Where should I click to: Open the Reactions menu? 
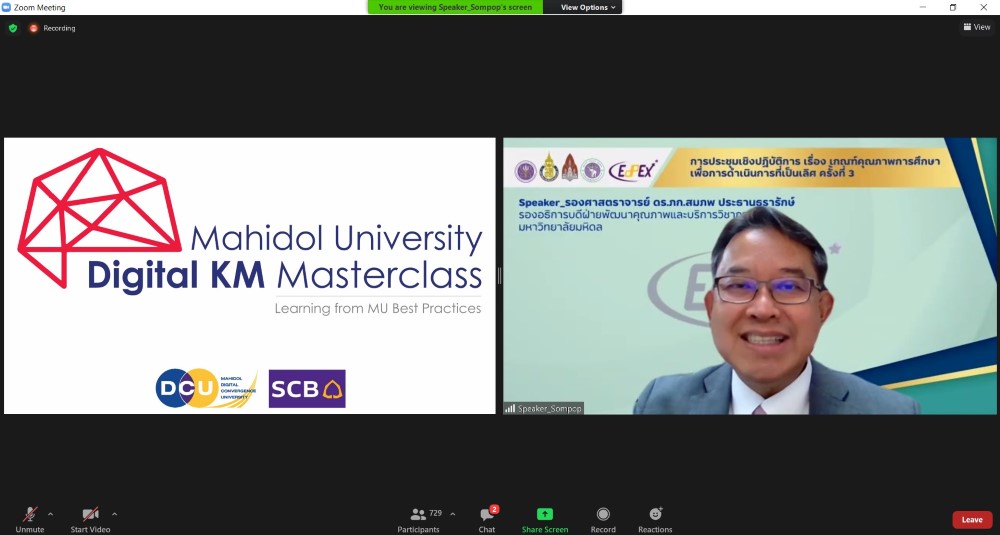655,514
